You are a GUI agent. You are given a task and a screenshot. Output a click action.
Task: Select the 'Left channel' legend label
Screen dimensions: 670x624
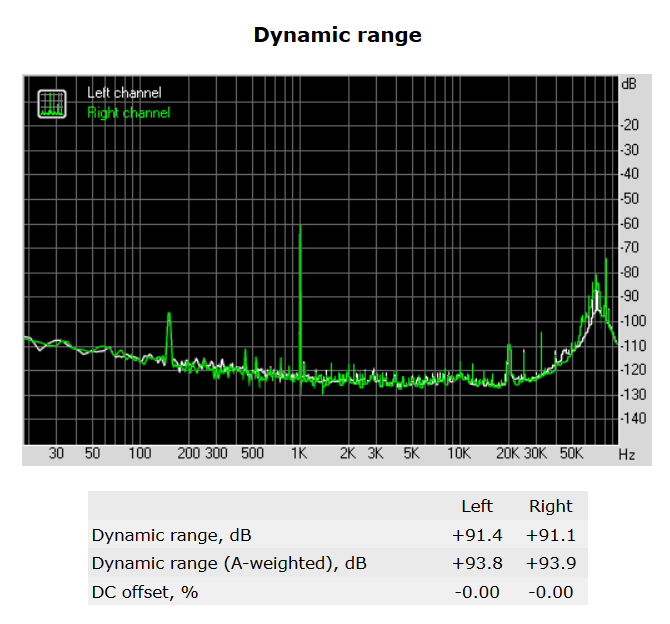pos(124,93)
